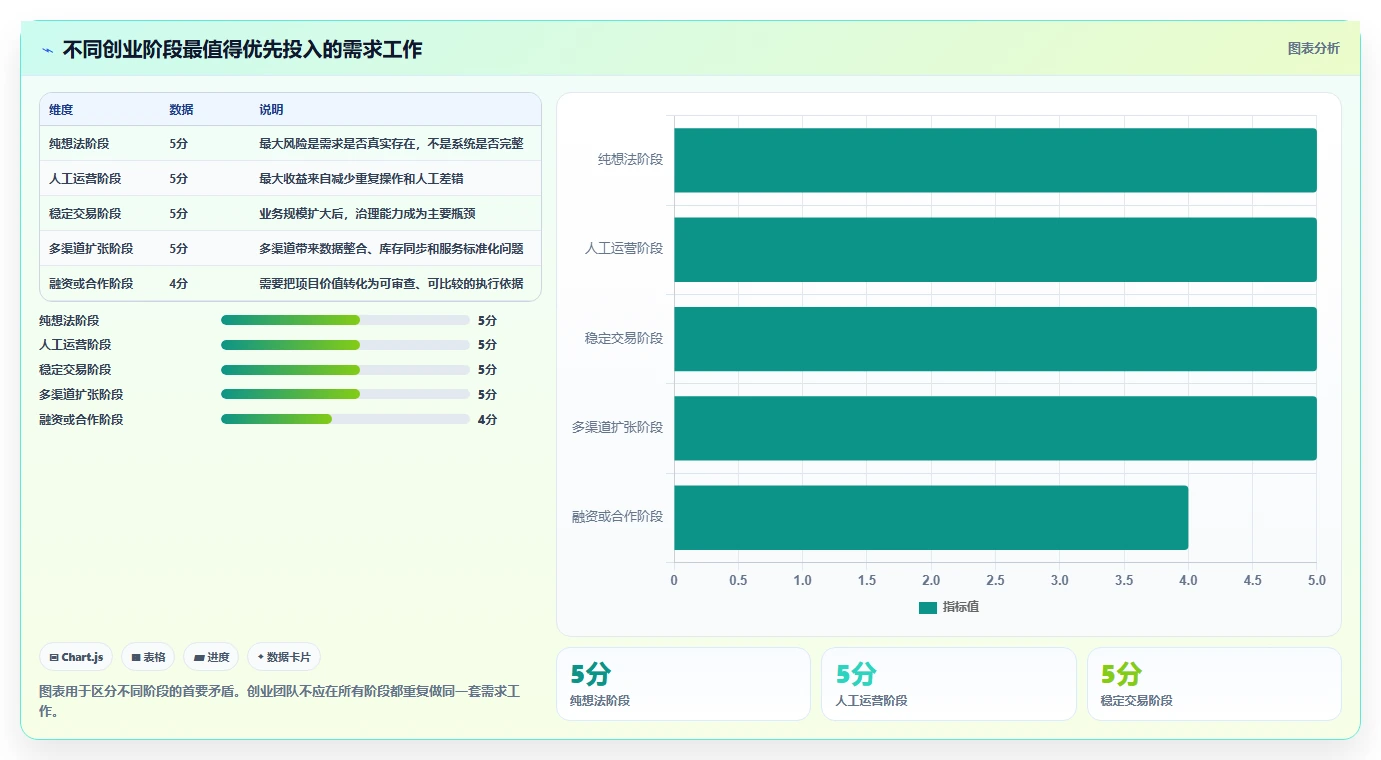Click the 融资或合作阶段 progress bar

click(345, 420)
